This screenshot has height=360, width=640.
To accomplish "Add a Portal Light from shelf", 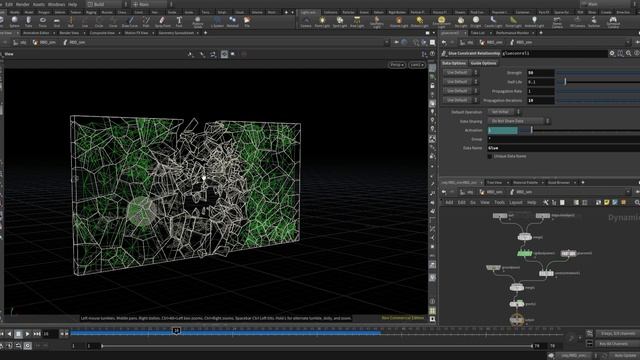I will tap(513, 22).
